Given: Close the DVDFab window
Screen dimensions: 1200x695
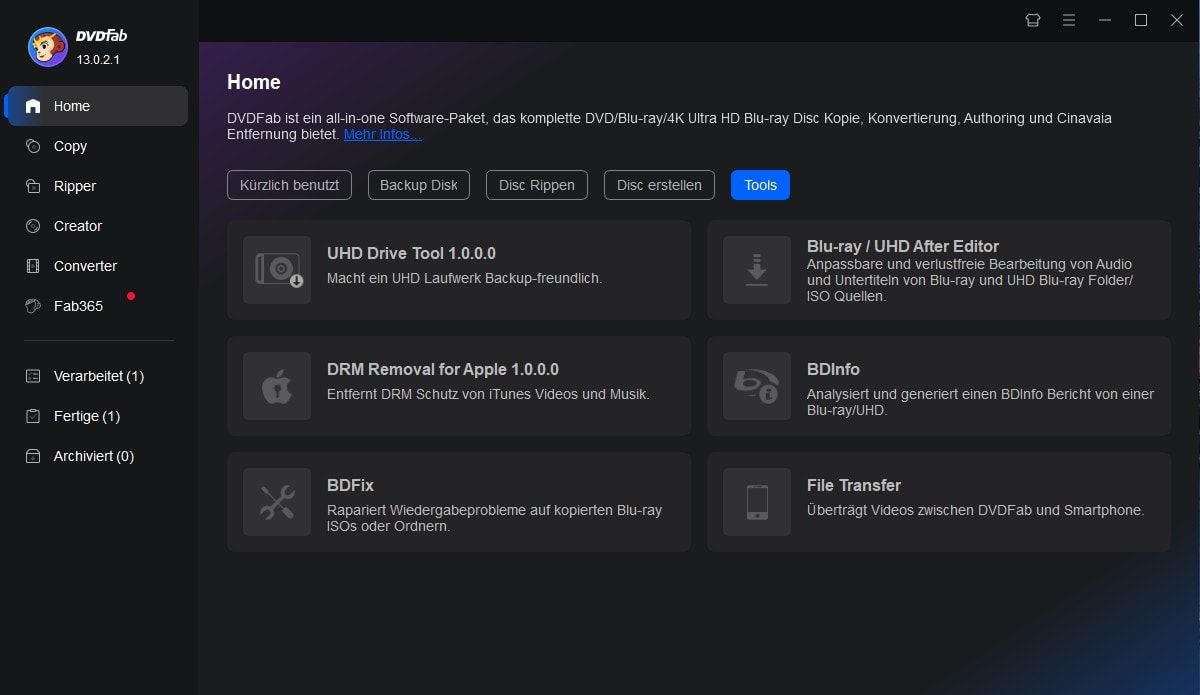Looking at the screenshot, I should coord(1177,20).
